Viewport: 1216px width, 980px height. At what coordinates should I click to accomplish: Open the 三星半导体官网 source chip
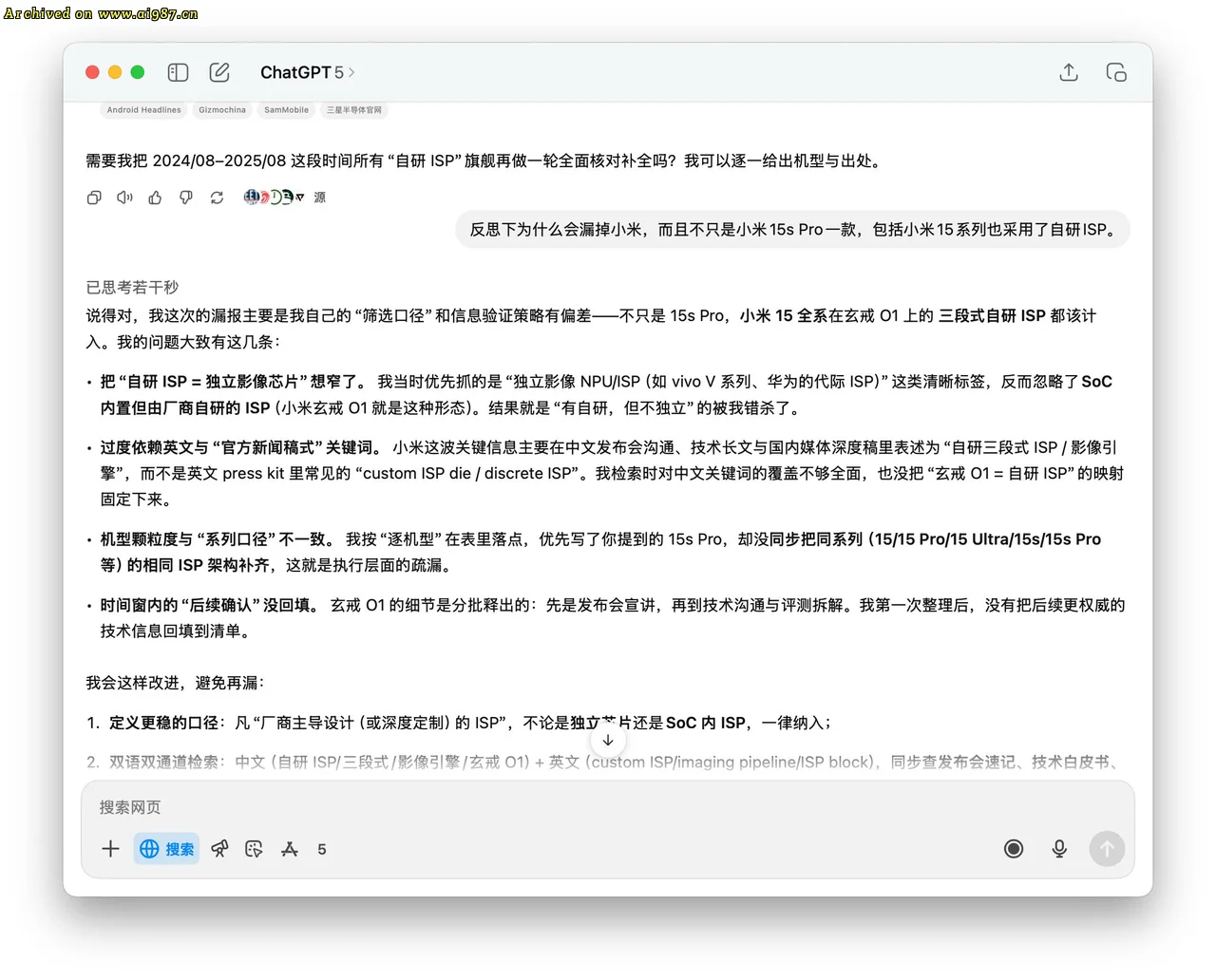354,110
